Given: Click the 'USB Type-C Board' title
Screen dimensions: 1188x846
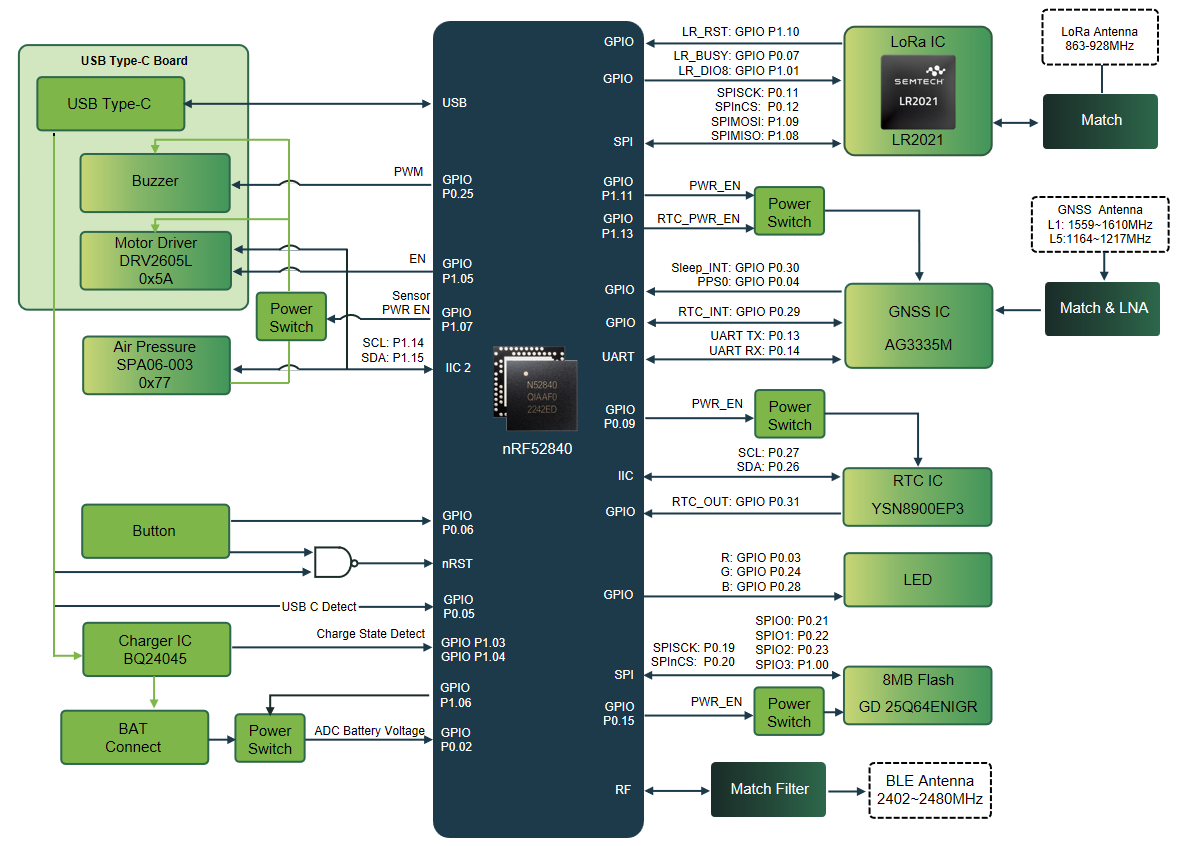Looking at the screenshot, I should click(134, 61).
